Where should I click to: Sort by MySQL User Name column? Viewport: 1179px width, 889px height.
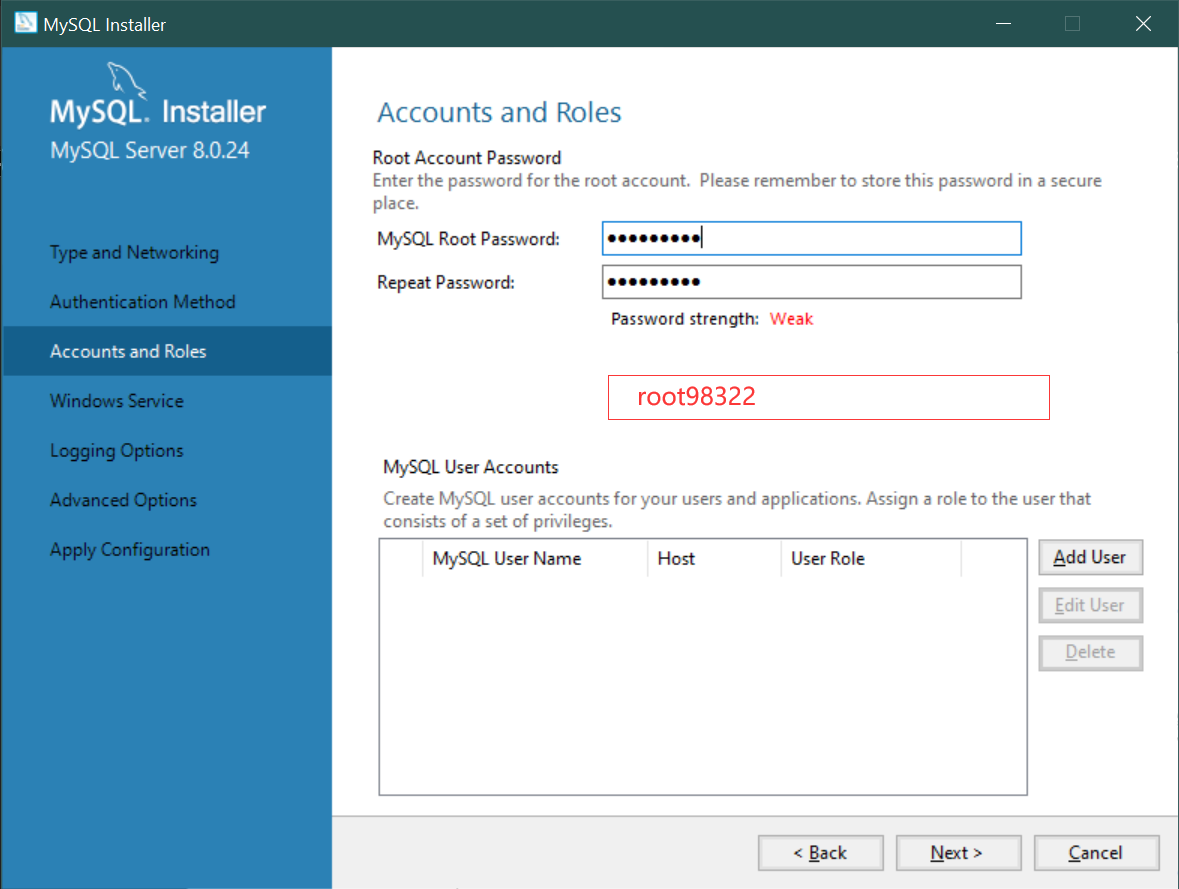coord(535,559)
